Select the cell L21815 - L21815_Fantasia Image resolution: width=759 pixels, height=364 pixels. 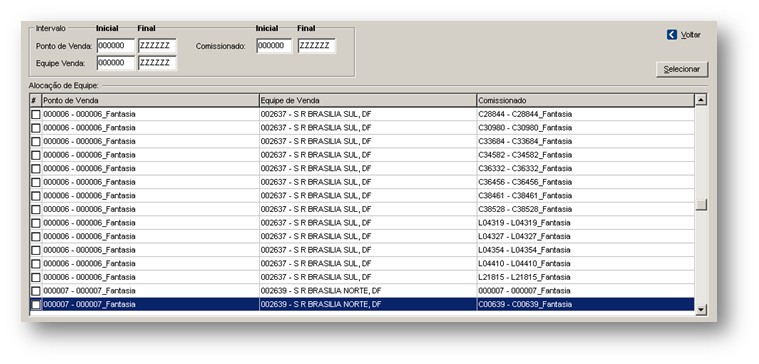point(585,277)
